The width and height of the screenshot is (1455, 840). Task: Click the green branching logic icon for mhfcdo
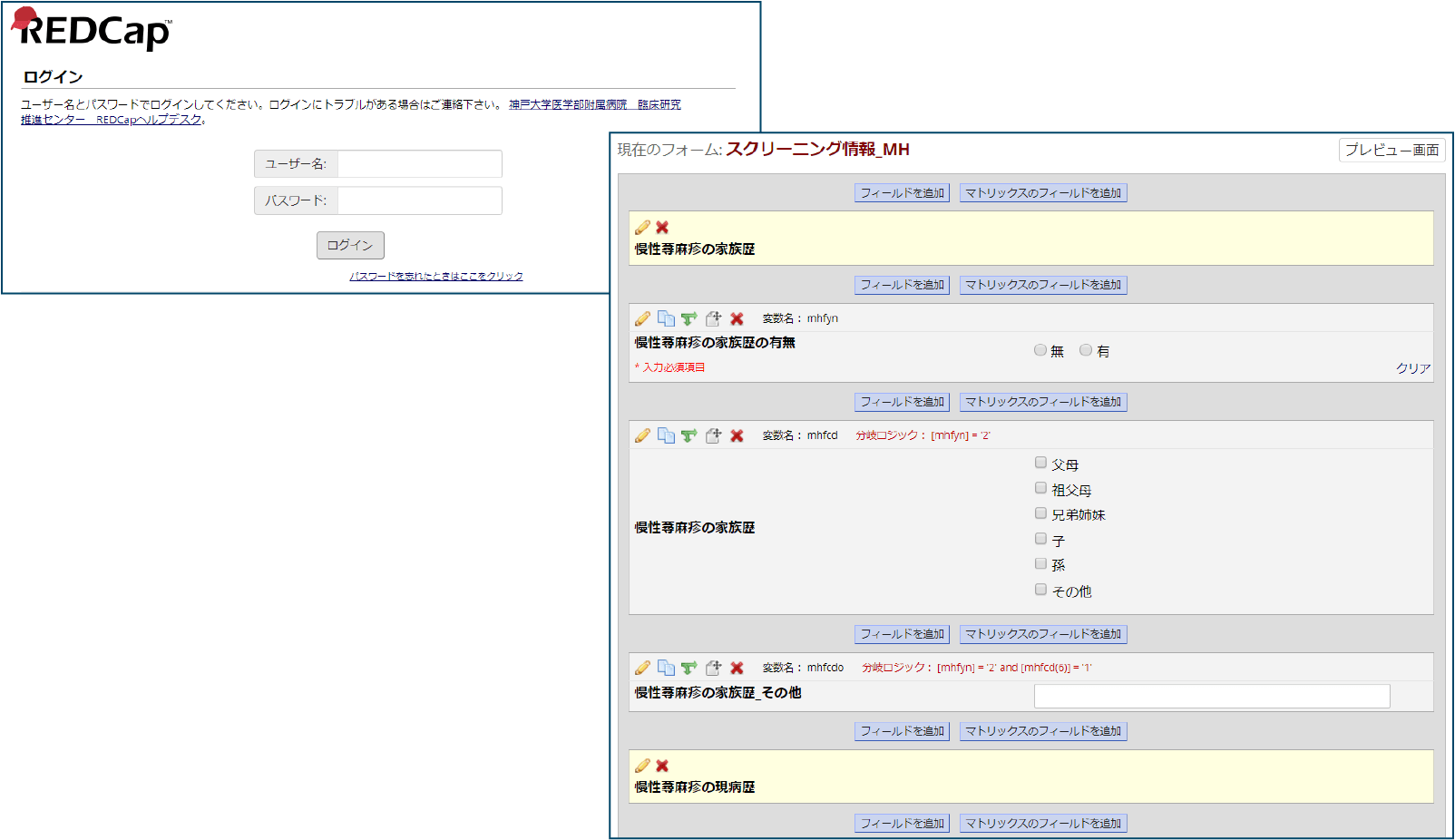pyautogui.click(x=689, y=668)
